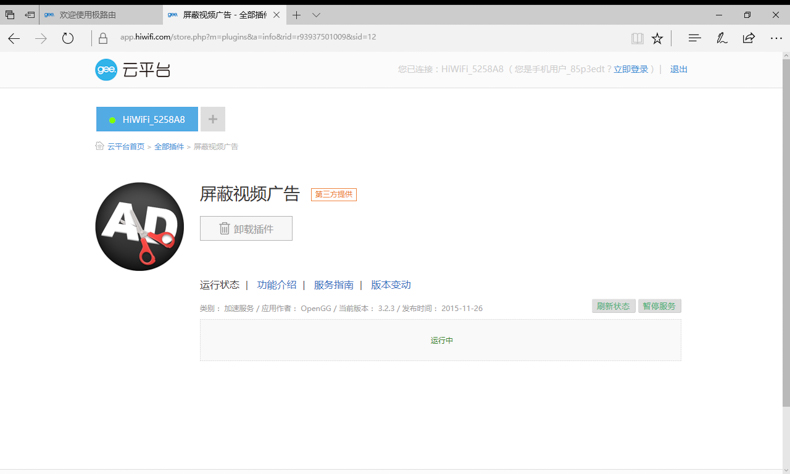790x474 pixels.
Task: Click the 立即登录 link
Action: click(x=630, y=70)
